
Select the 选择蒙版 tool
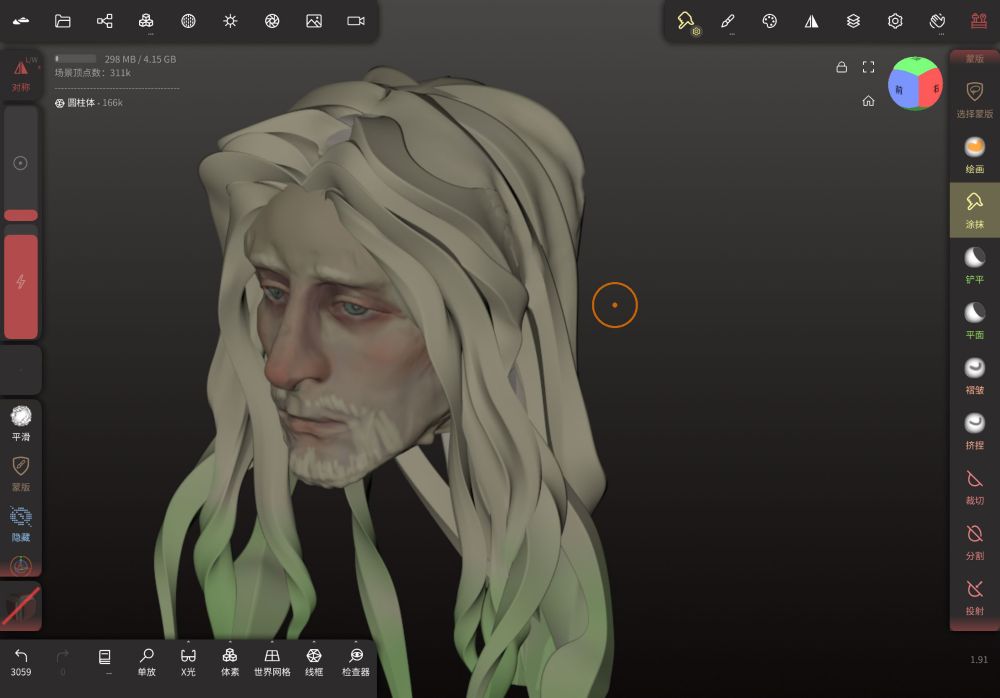[974, 100]
